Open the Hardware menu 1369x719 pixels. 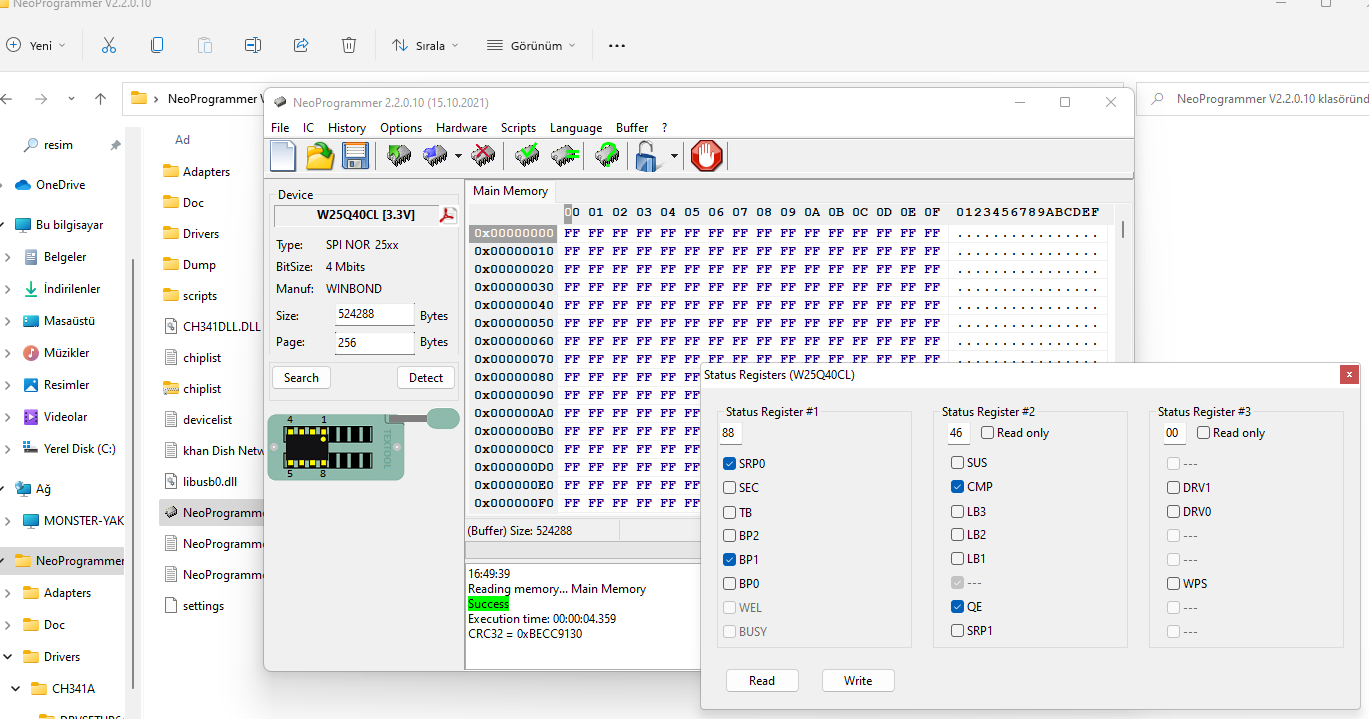461,128
